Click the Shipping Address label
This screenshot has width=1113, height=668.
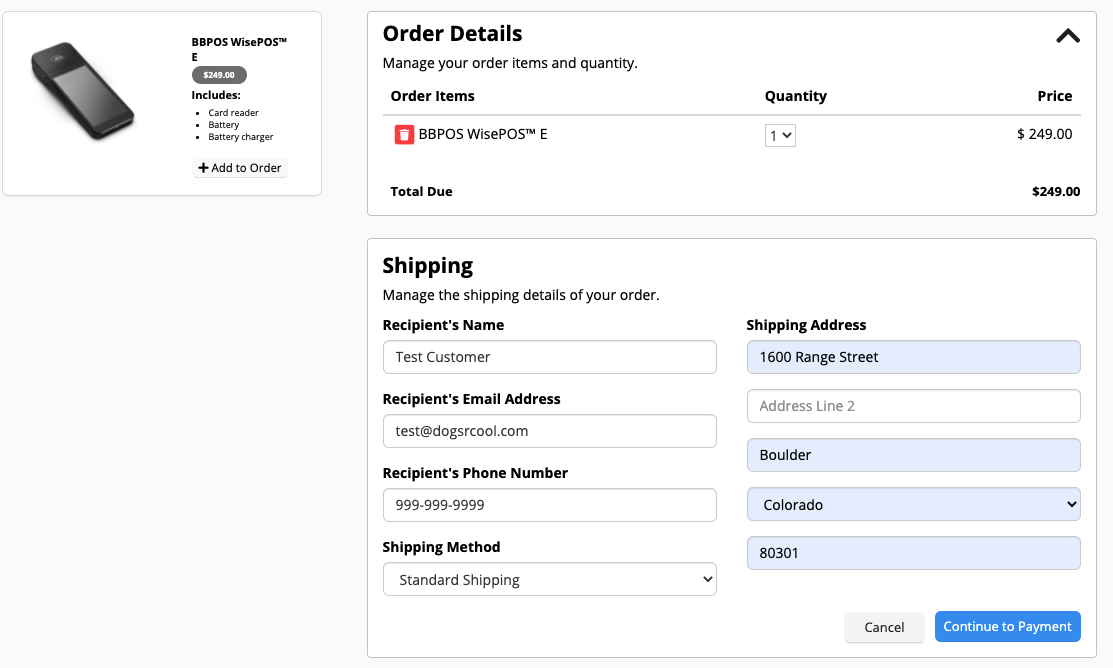pyautogui.click(x=806, y=325)
